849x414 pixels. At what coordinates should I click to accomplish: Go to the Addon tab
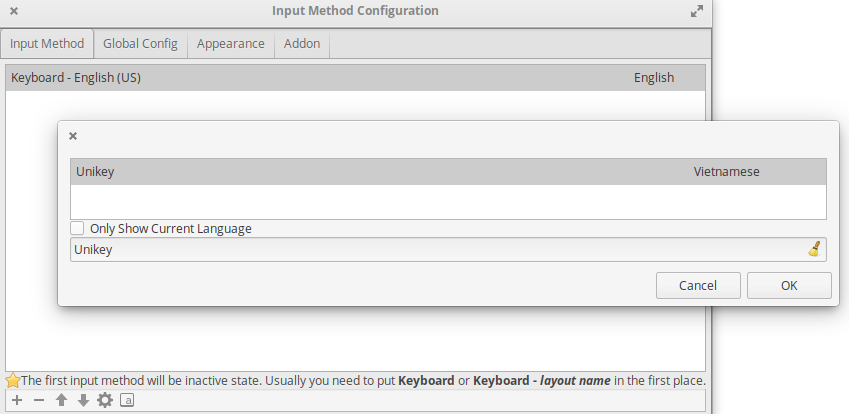(302, 44)
